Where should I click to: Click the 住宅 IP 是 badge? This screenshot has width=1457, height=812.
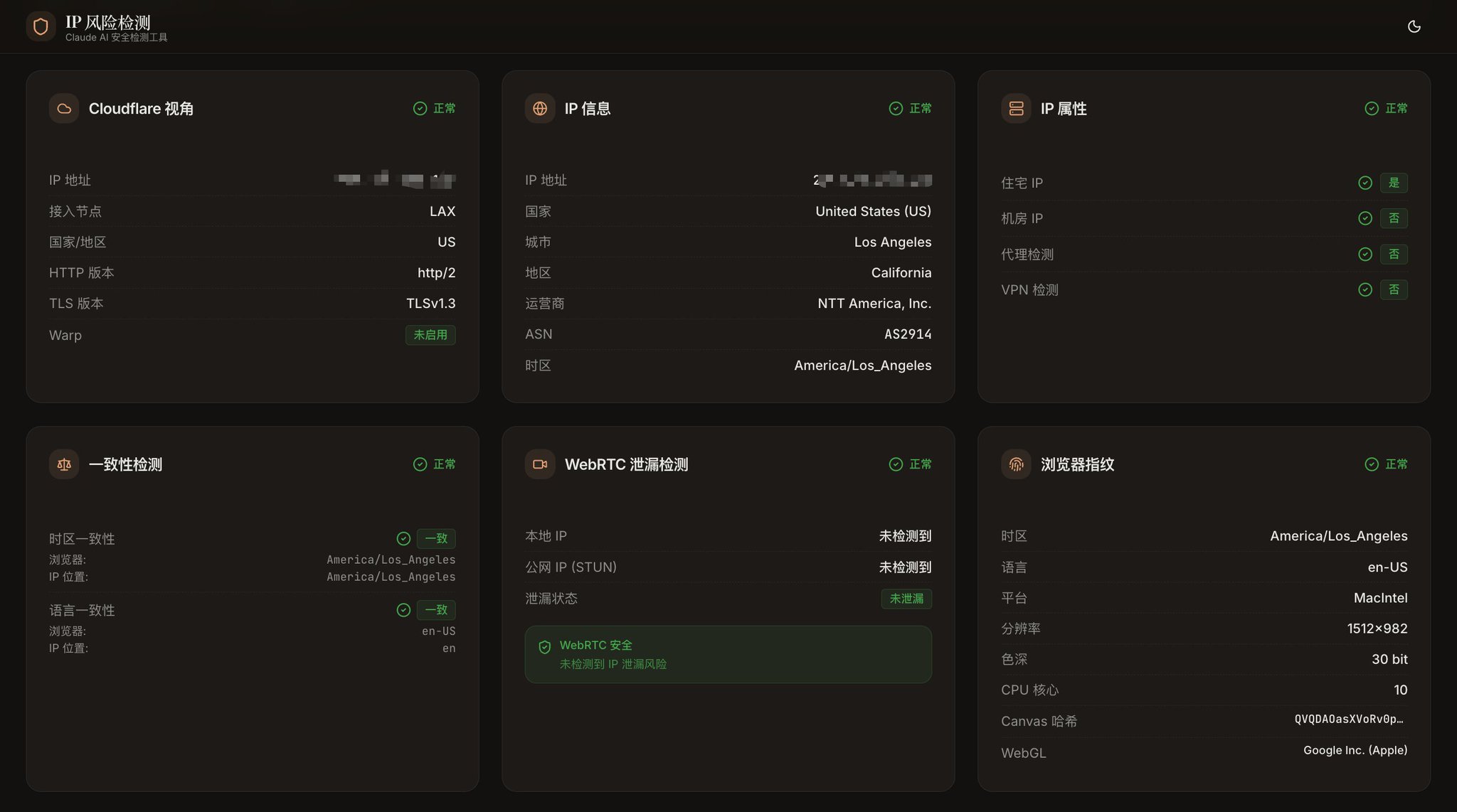1394,183
